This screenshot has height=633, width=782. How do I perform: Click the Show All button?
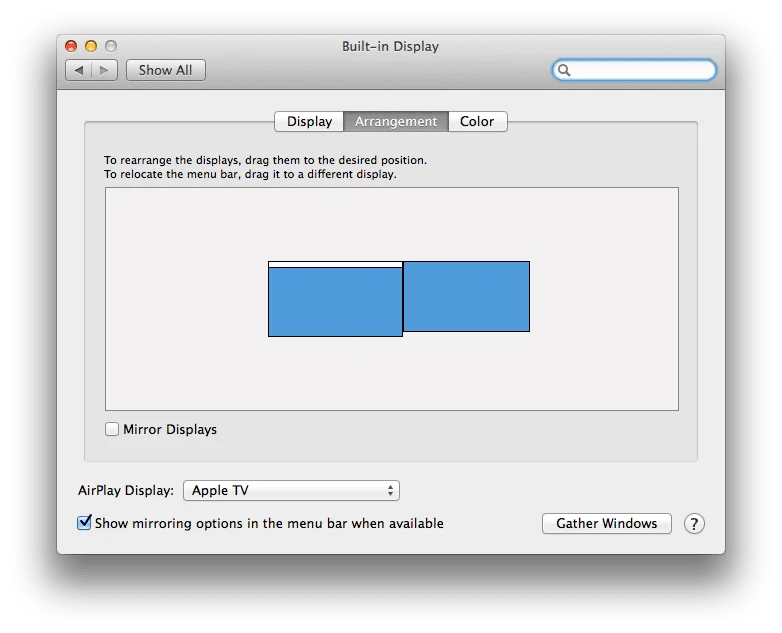[x=165, y=70]
